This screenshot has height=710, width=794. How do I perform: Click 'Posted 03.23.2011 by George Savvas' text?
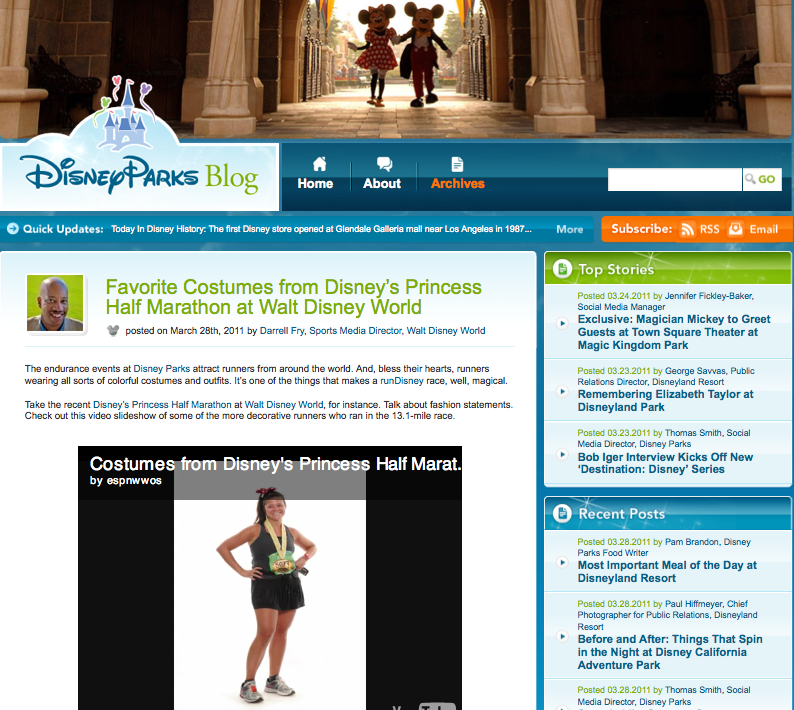[x=653, y=371]
